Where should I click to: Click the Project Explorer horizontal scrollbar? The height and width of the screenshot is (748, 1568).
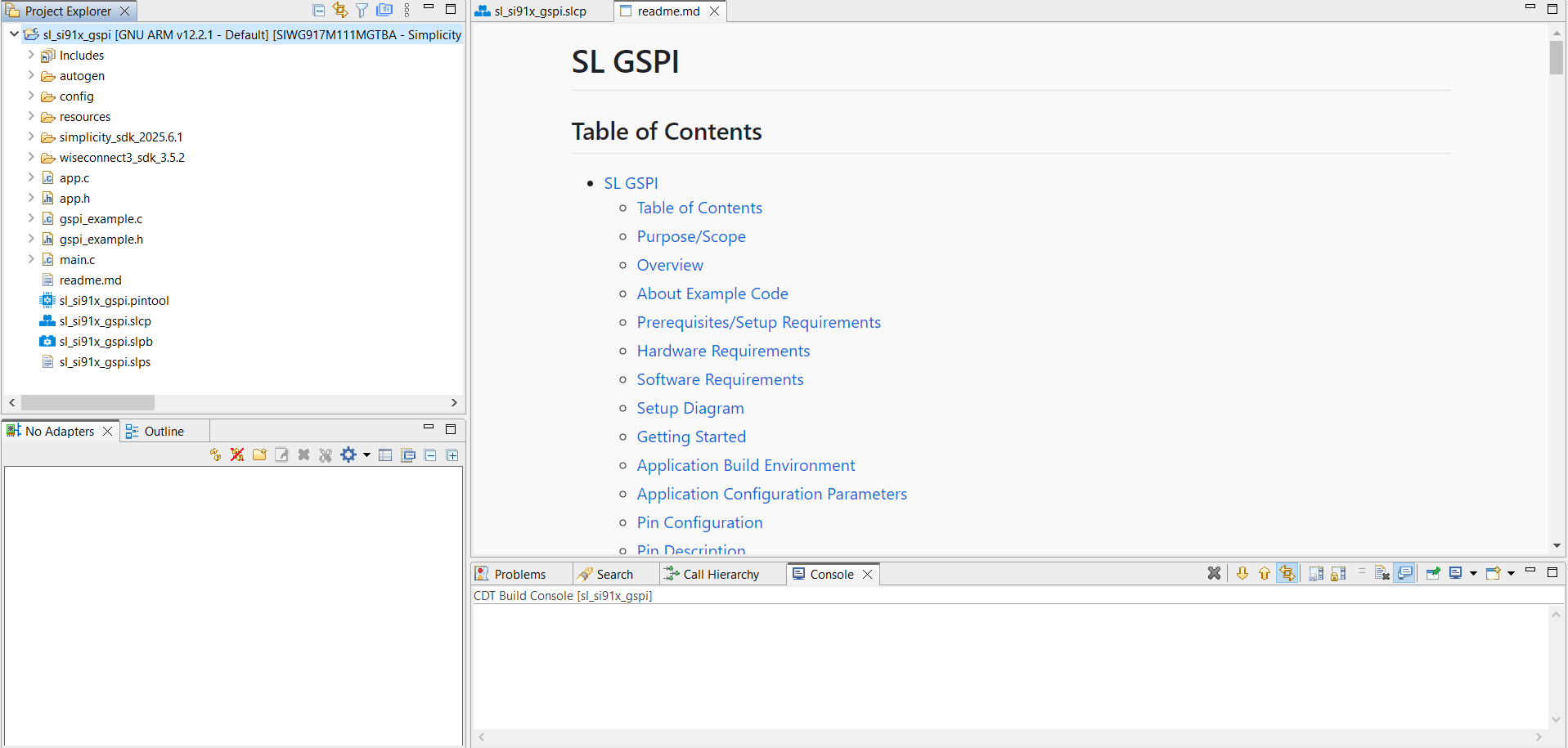[x=88, y=402]
